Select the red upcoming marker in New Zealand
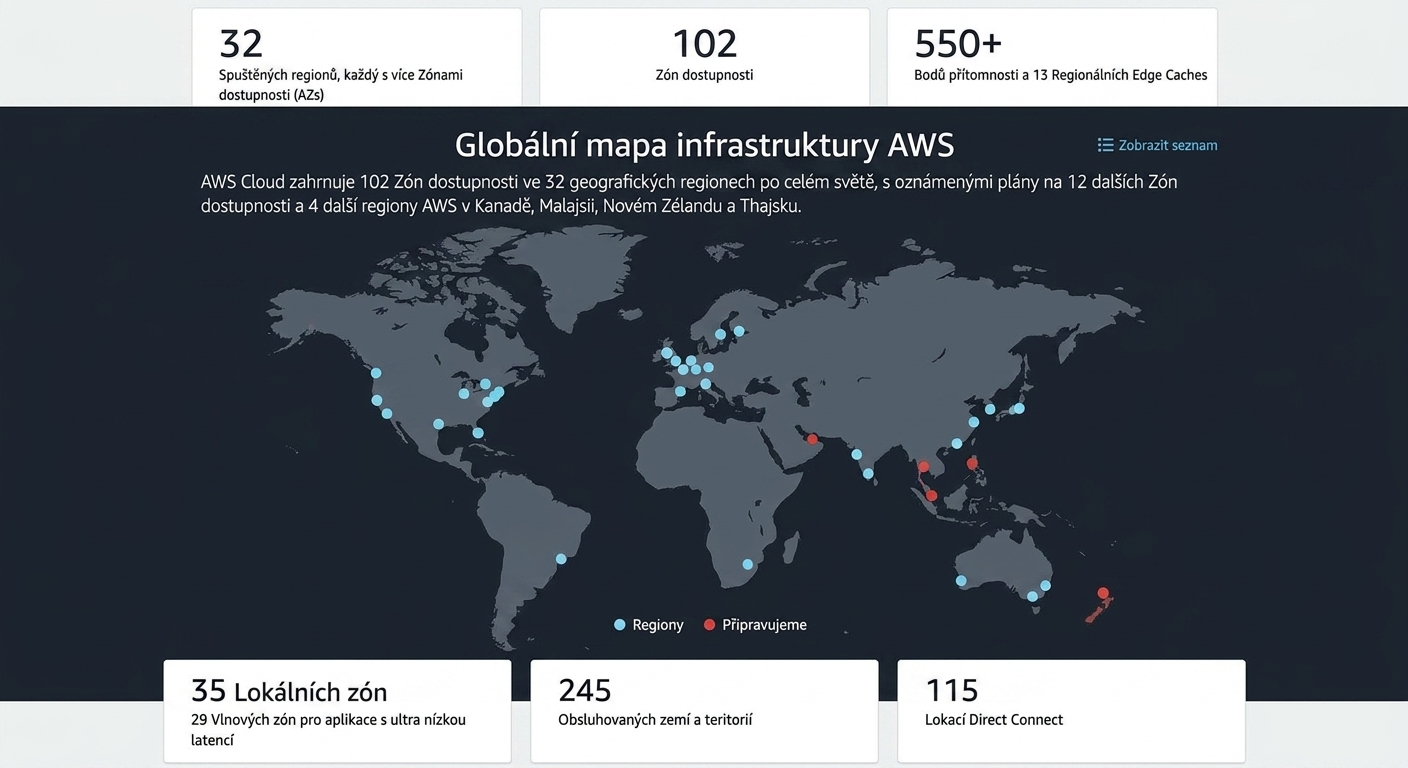 pos(1103,593)
